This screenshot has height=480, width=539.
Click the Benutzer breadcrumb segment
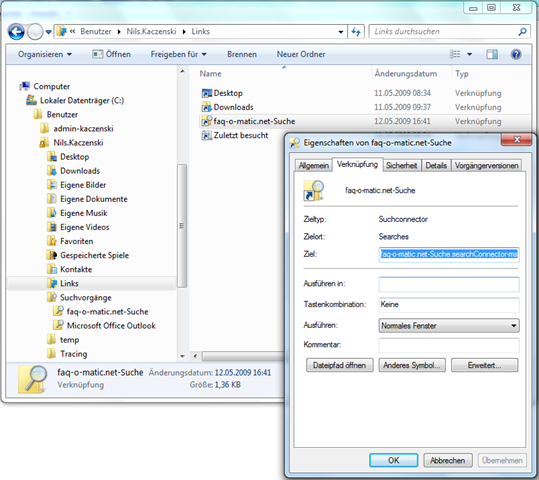(96, 32)
